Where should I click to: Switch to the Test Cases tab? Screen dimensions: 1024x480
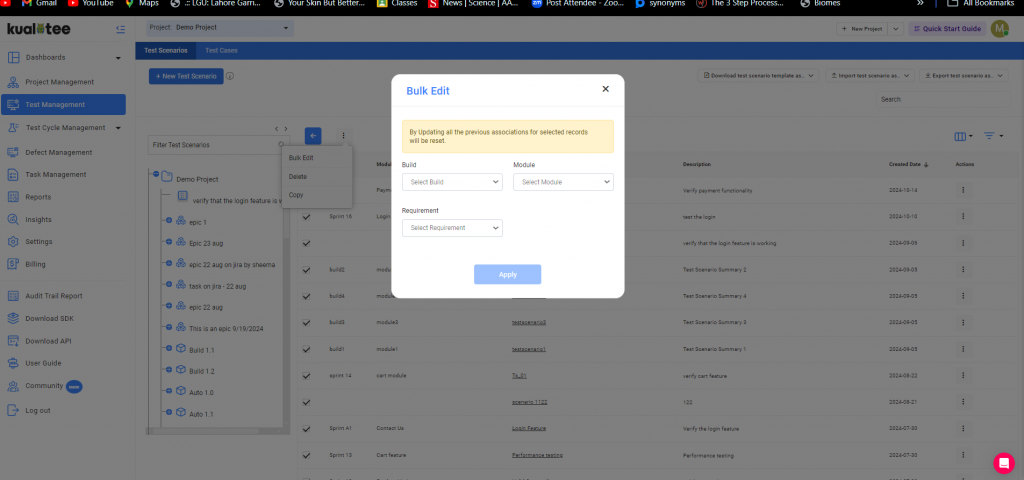pyautogui.click(x=221, y=50)
